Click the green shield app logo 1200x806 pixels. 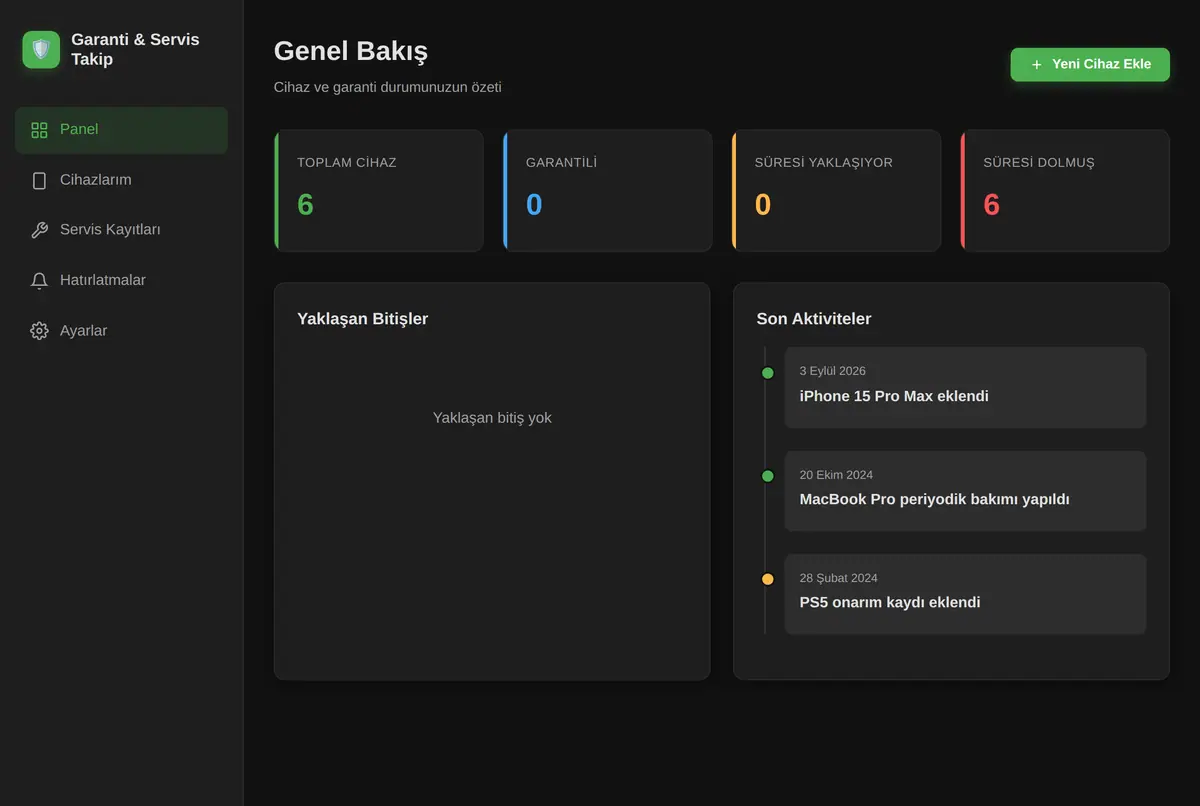(x=41, y=49)
